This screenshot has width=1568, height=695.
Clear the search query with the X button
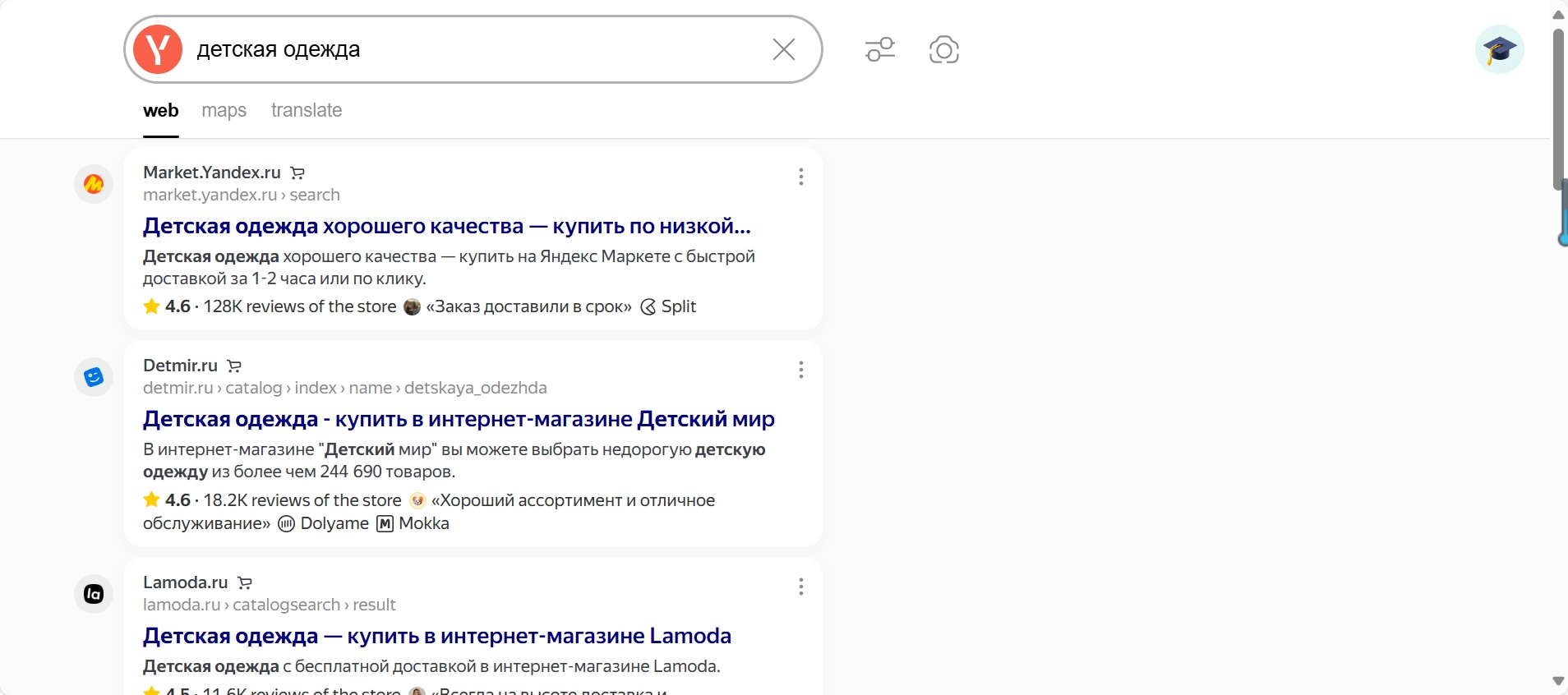click(784, 49)
